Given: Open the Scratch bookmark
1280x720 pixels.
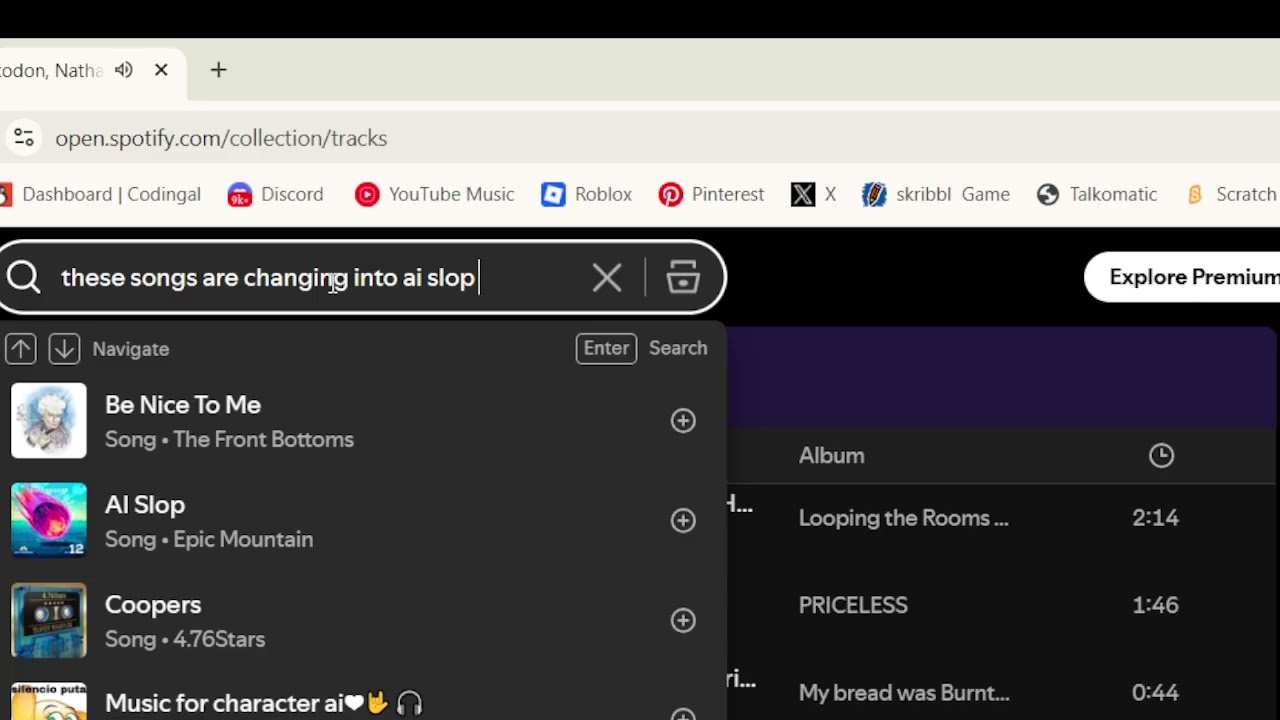Looking at the screenshot, I should (1231, 194).
